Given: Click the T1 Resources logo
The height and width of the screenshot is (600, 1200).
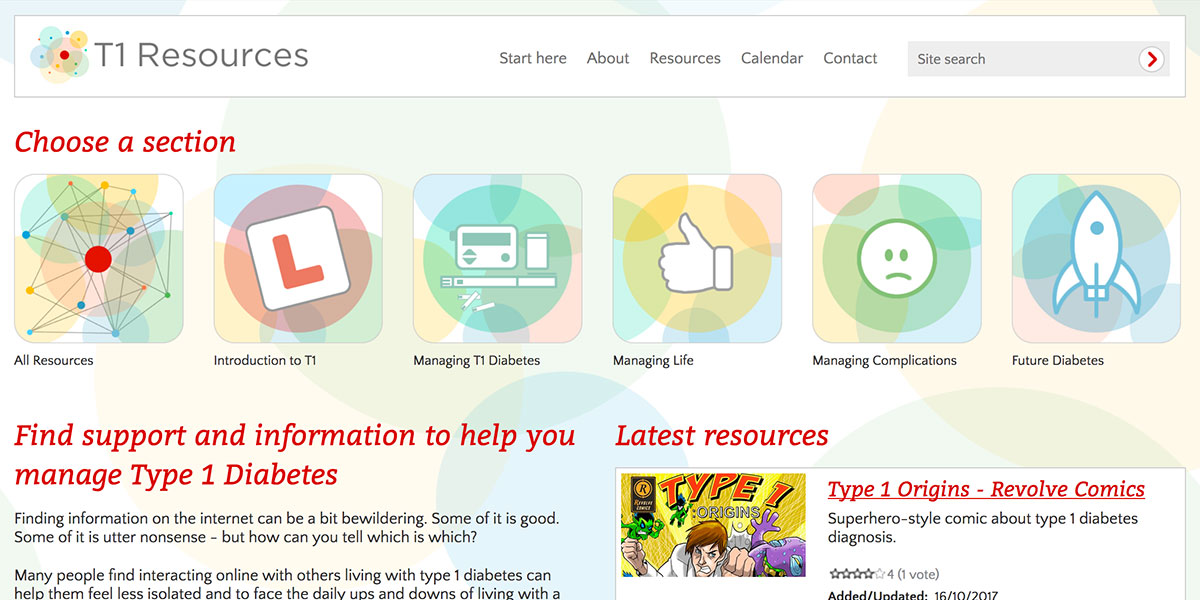Looking at the screenshot, I should click(x=170, y=56).
